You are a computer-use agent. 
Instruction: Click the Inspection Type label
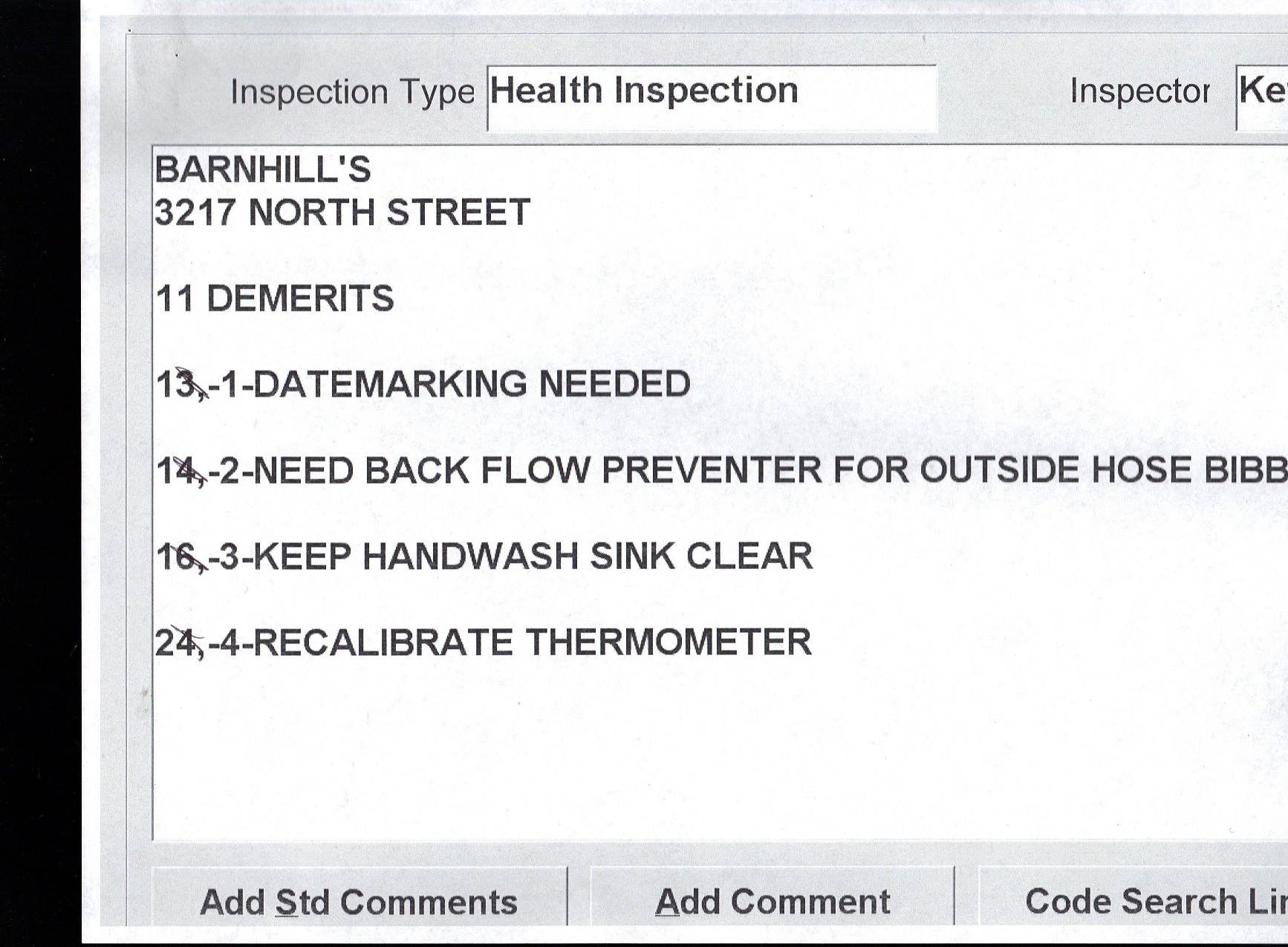[x=352, y=93]
